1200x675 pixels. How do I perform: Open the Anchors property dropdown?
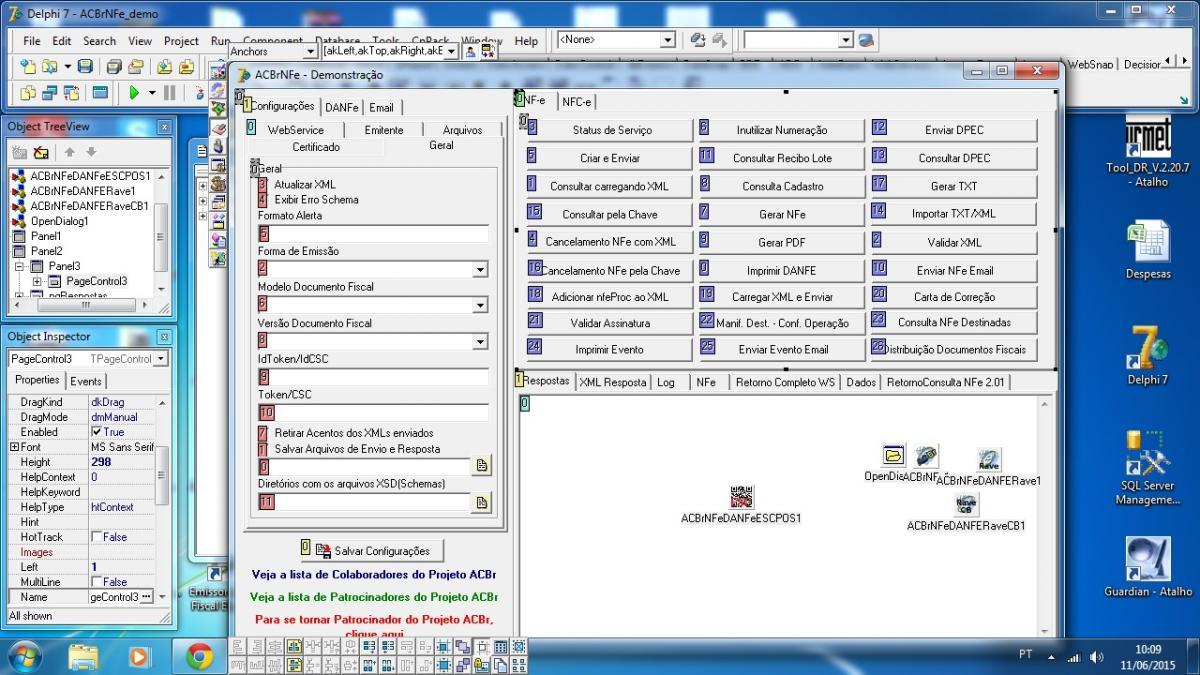tap(310, 51)
